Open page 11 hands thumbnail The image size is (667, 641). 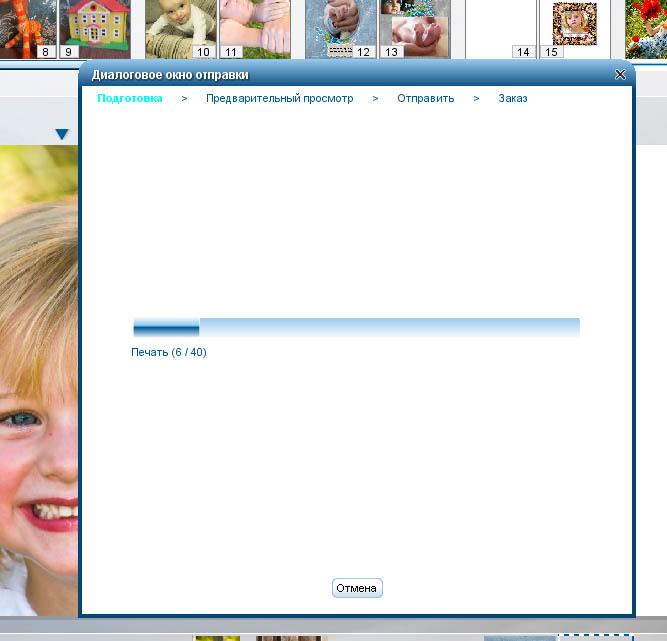coord(255,29)
